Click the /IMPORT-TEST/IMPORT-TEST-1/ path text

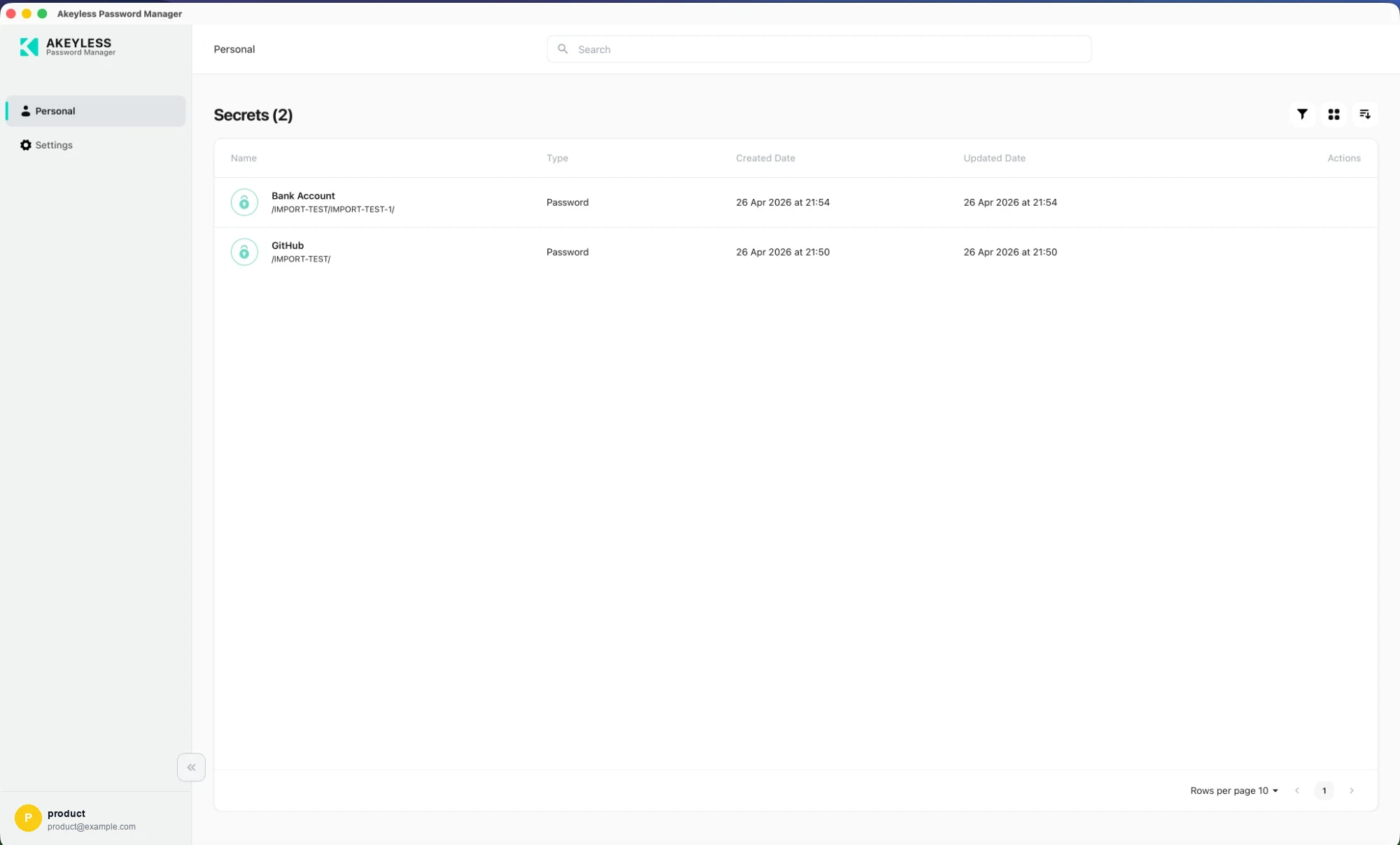333,209
